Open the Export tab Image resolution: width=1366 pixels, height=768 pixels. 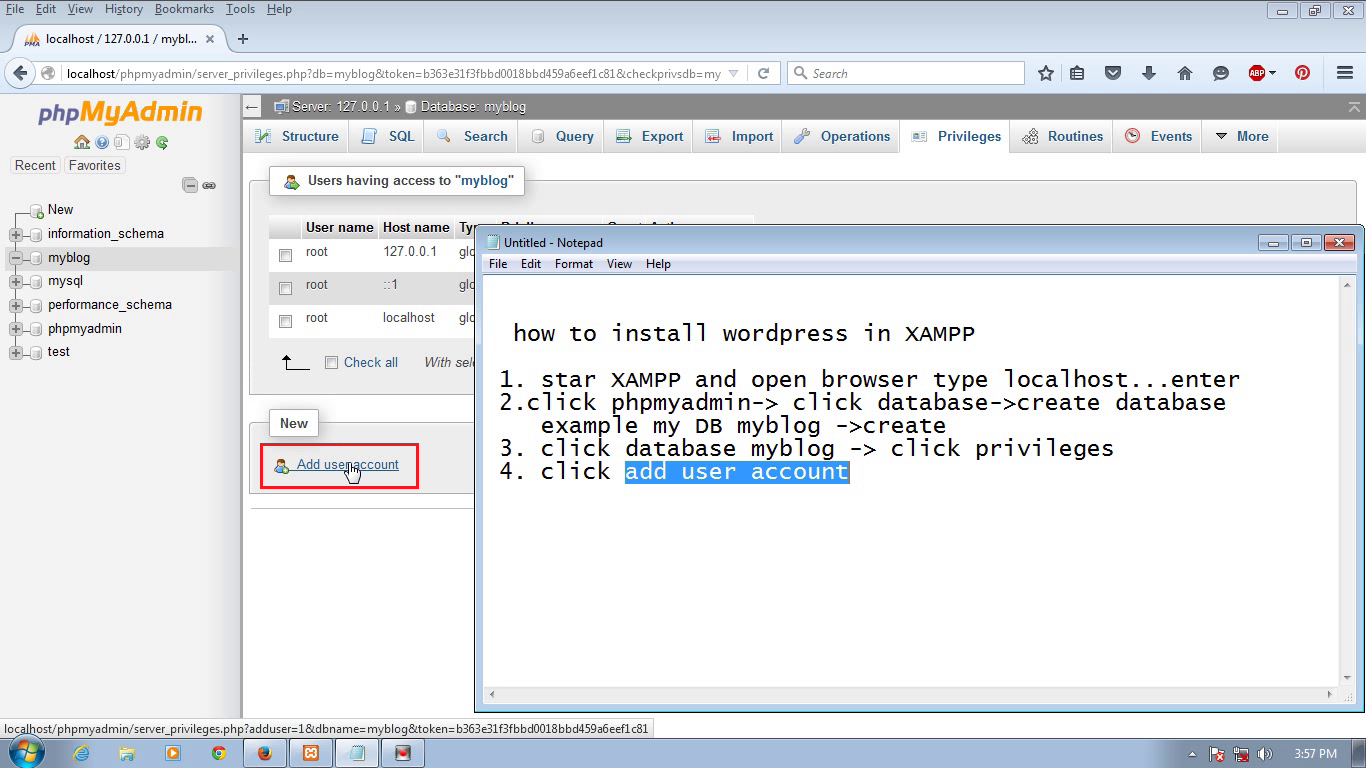pos(650,136)
